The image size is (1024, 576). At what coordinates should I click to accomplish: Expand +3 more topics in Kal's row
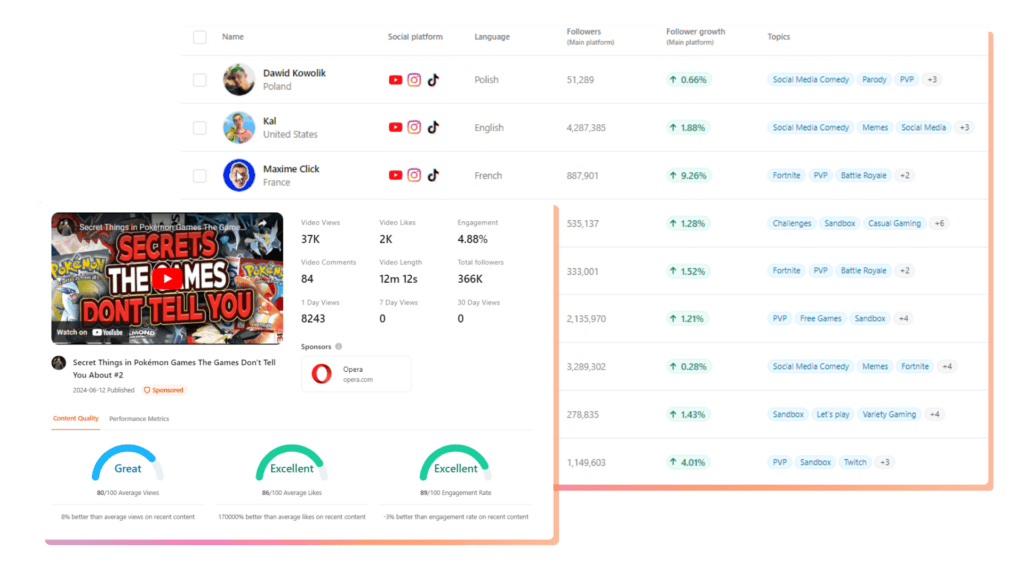click(965, 127)
